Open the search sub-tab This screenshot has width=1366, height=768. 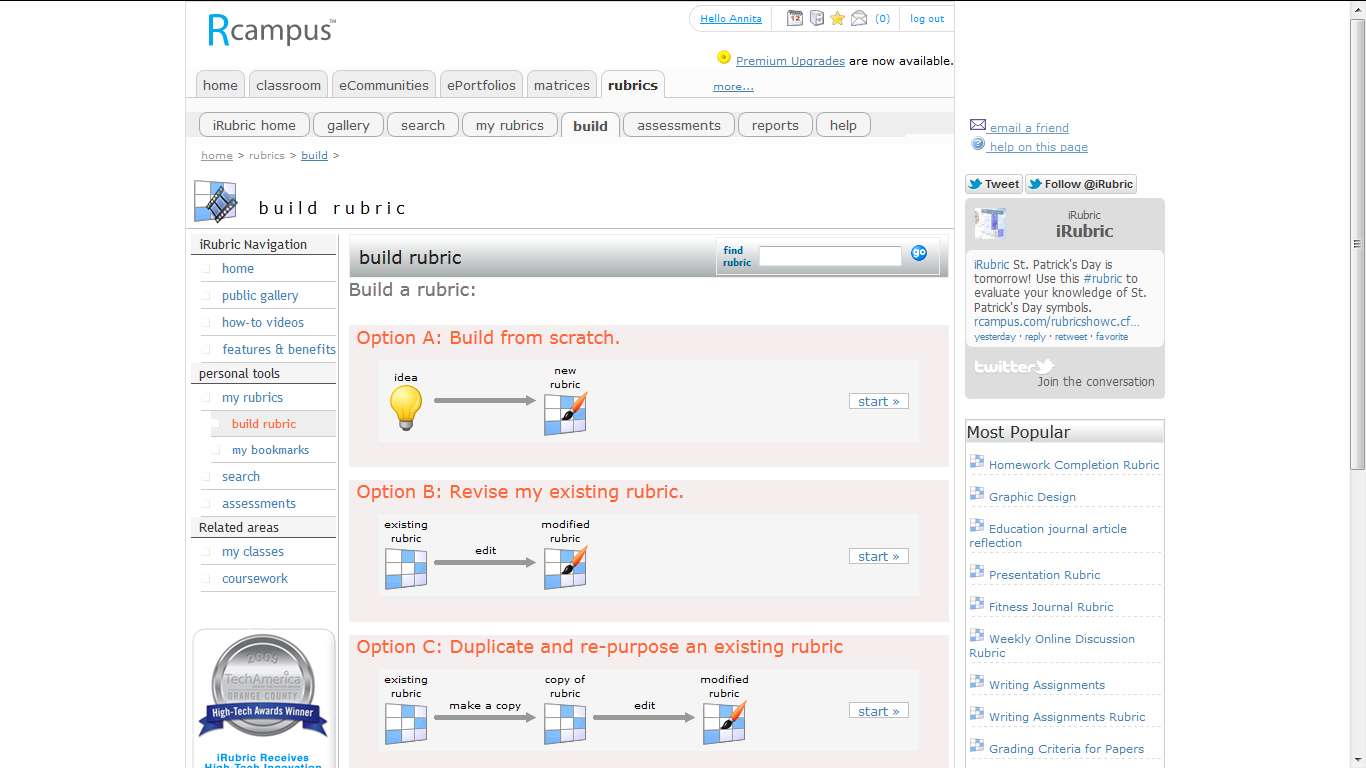pos(423,125)
